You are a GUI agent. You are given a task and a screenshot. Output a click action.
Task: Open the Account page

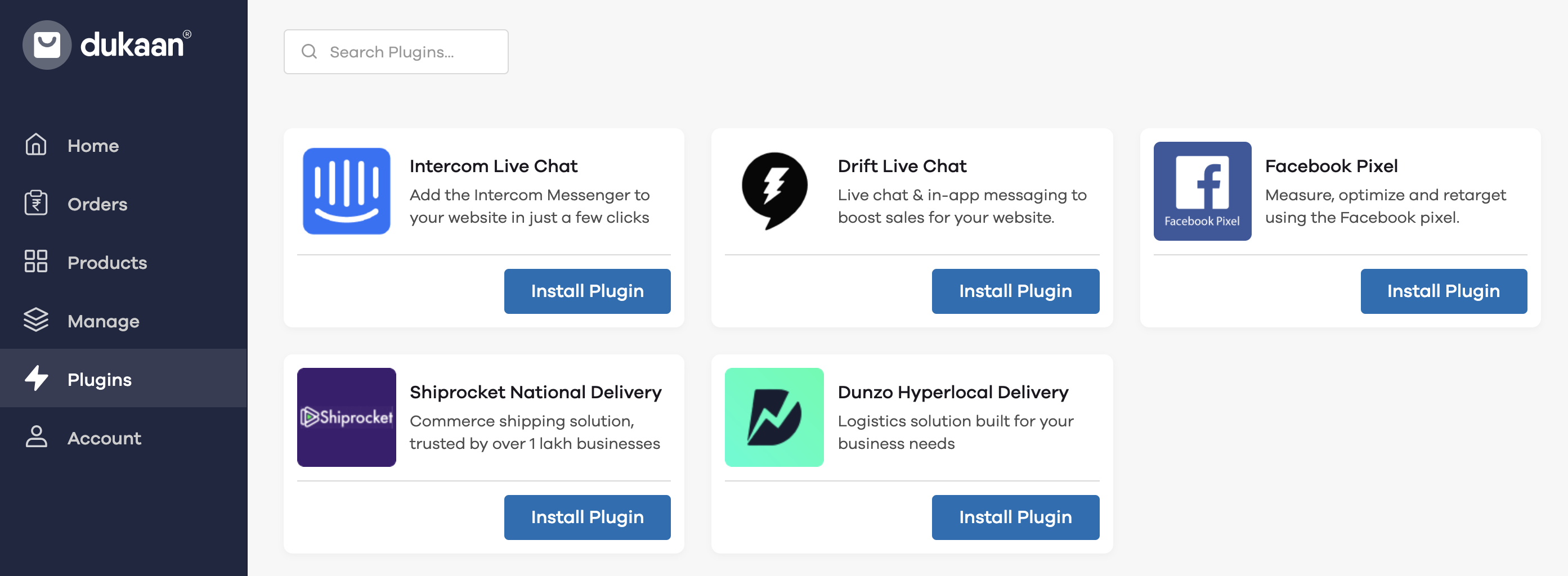coord(124,437)
